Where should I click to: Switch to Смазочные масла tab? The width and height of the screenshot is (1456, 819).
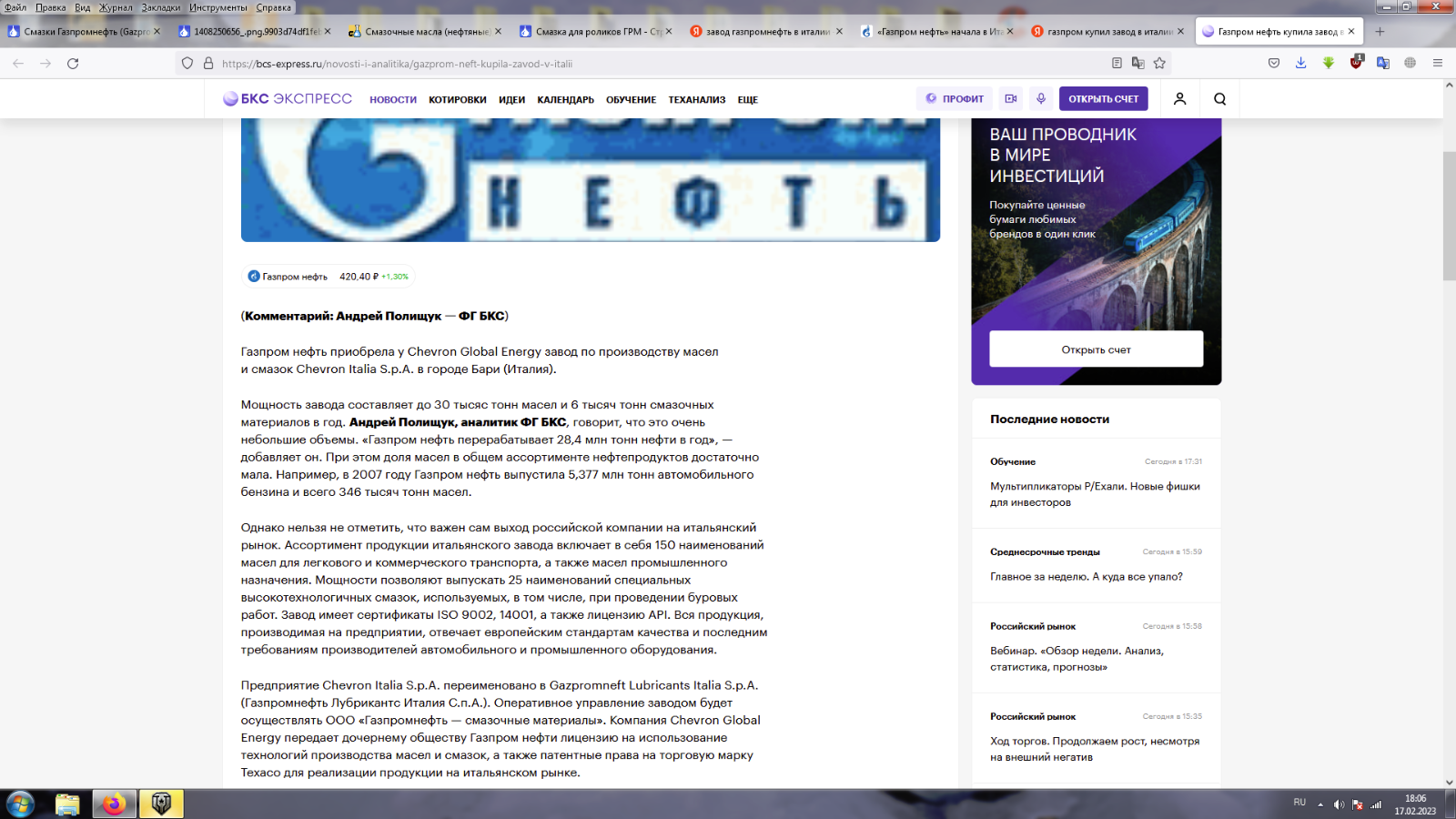coord(427,31)
